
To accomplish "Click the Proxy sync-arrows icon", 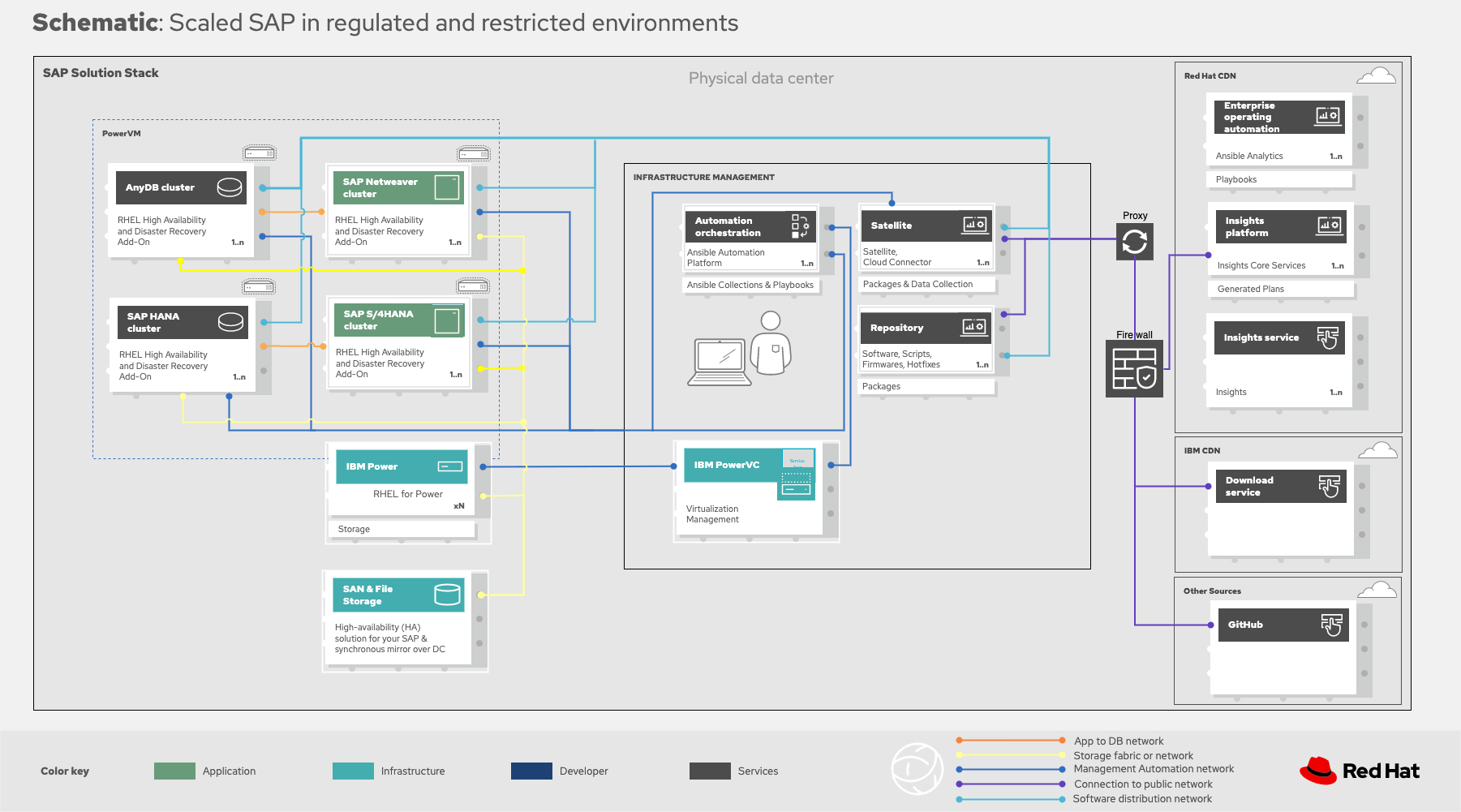I will 1134,241.
